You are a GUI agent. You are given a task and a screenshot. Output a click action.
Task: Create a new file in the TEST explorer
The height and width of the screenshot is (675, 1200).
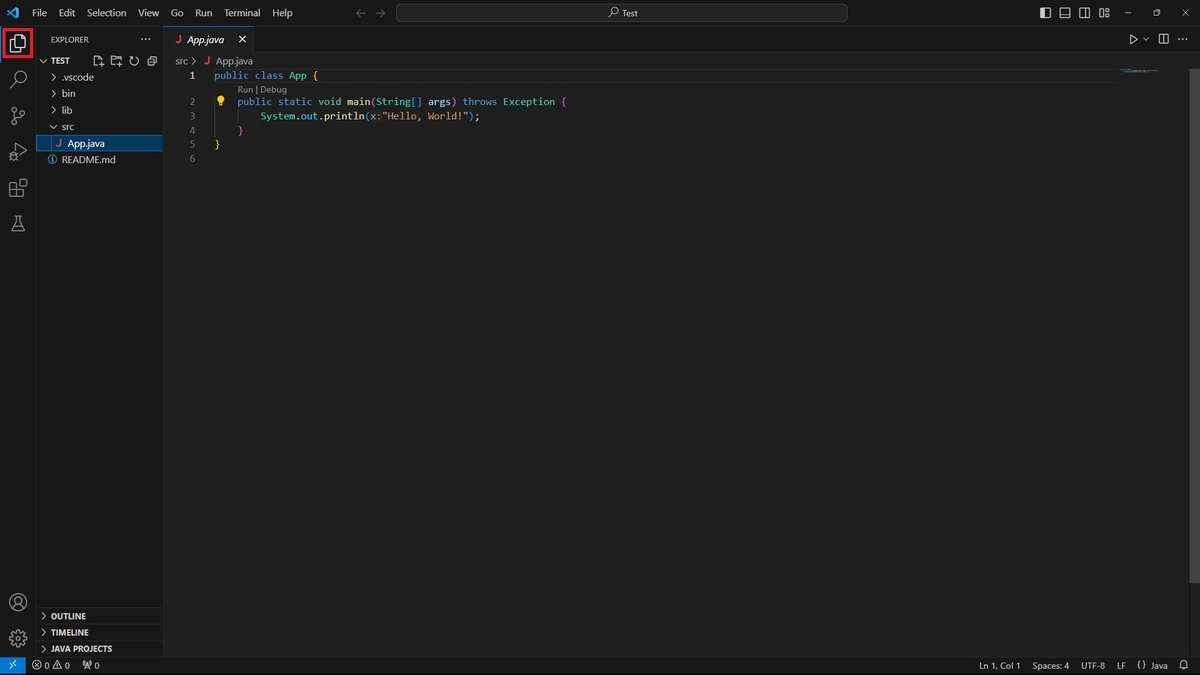pyautogui.click(x=98, y=60)
